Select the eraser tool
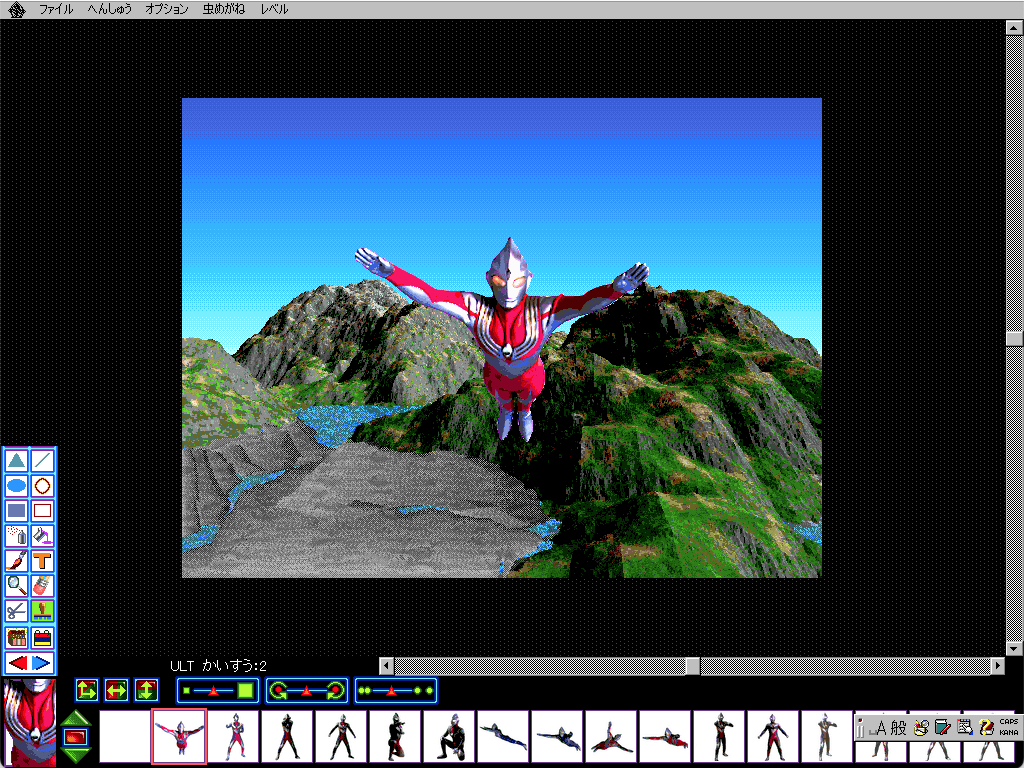 [42, 586]
